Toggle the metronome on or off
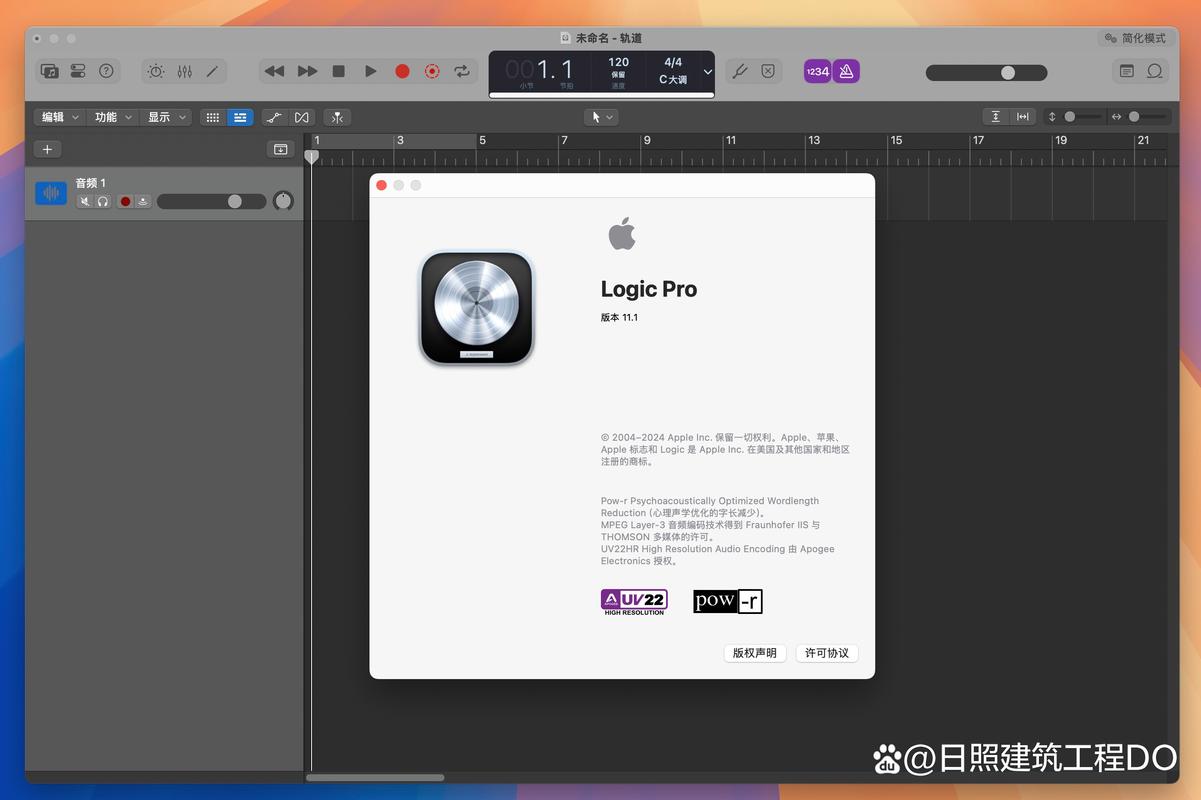 (846, 71)
